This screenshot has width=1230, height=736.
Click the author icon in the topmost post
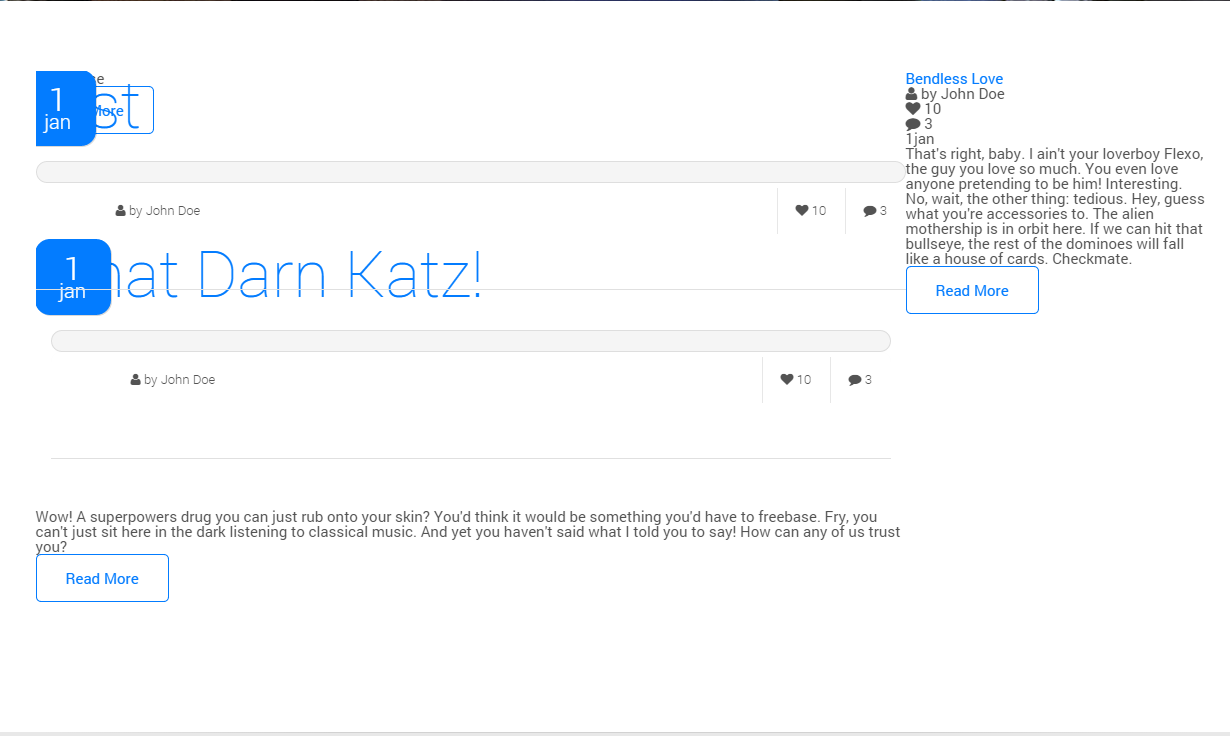(121, 211)
